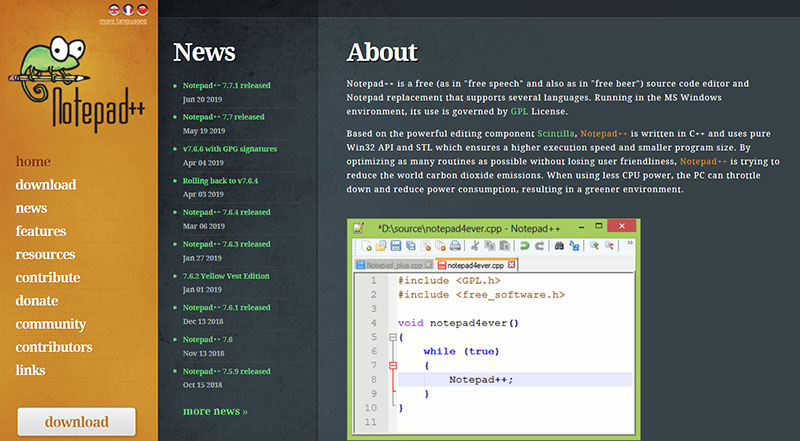This screenshot has width=800, height=441.
Task: Click Save All icon in editor toolbar
Action: click(x=411, y=246)
